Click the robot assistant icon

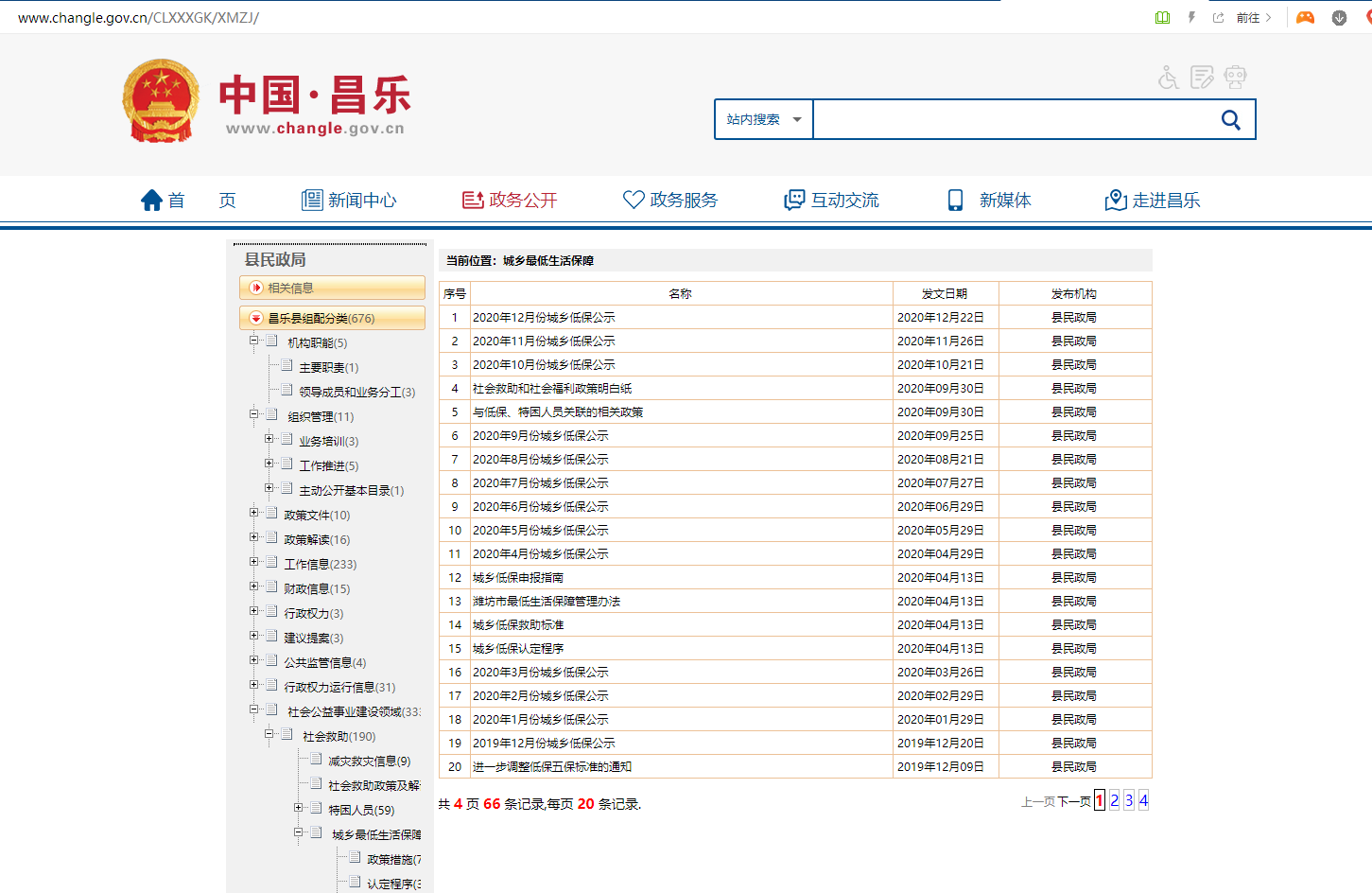1235,78
